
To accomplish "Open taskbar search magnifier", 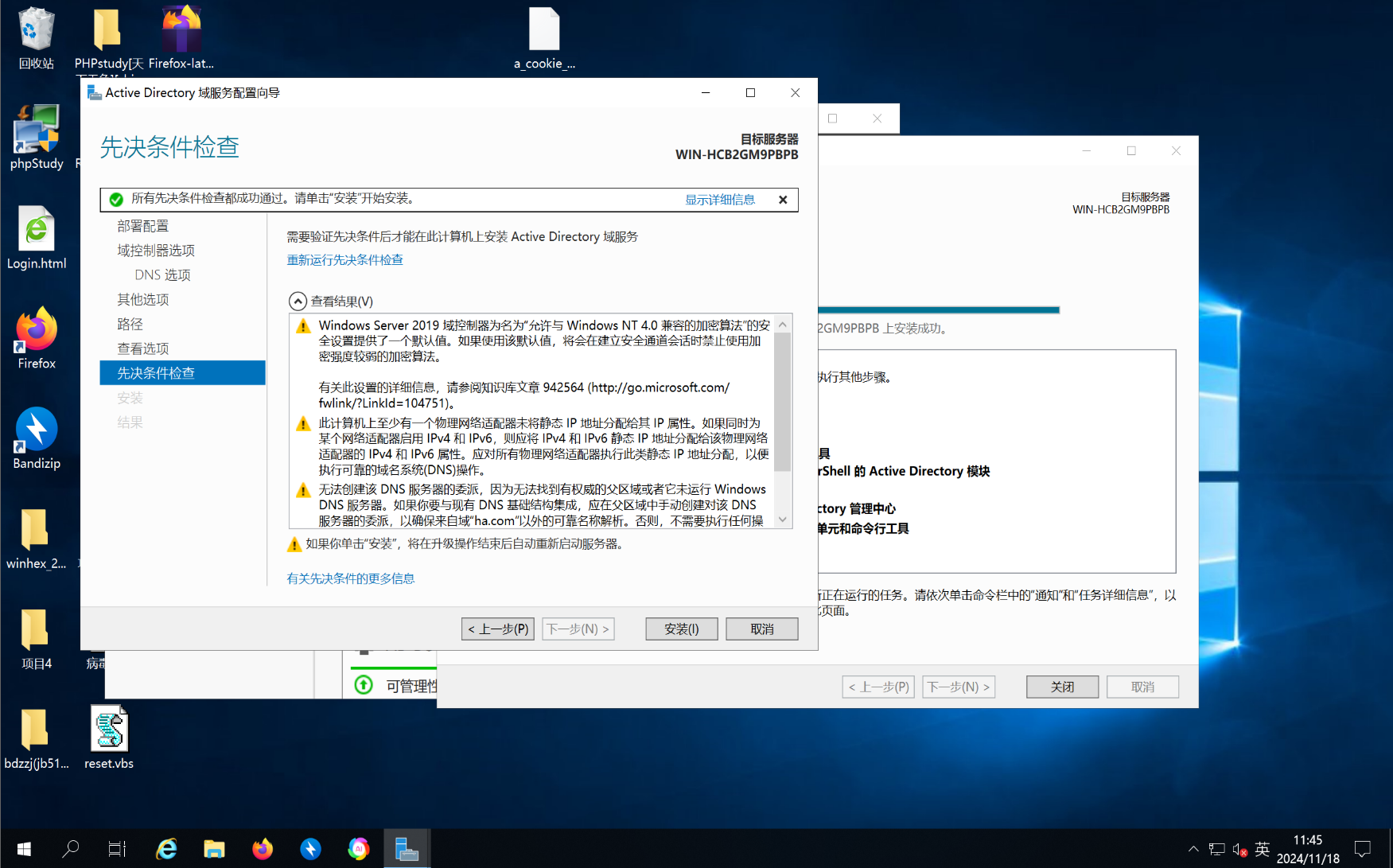I will (71, 849).
